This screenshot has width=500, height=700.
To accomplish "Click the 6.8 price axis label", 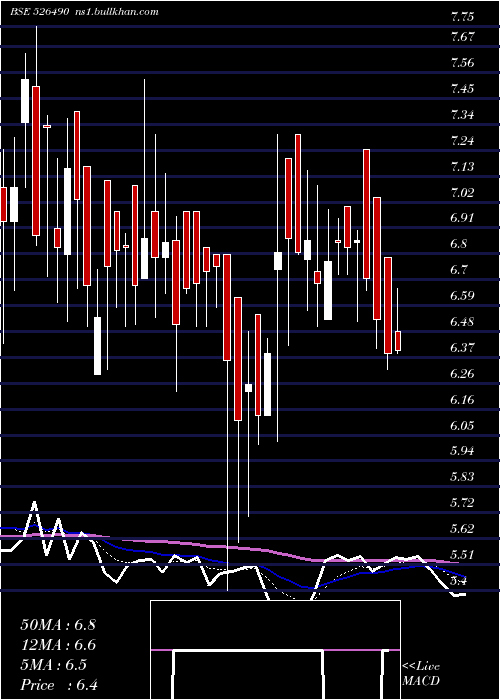I will [460, 244].
